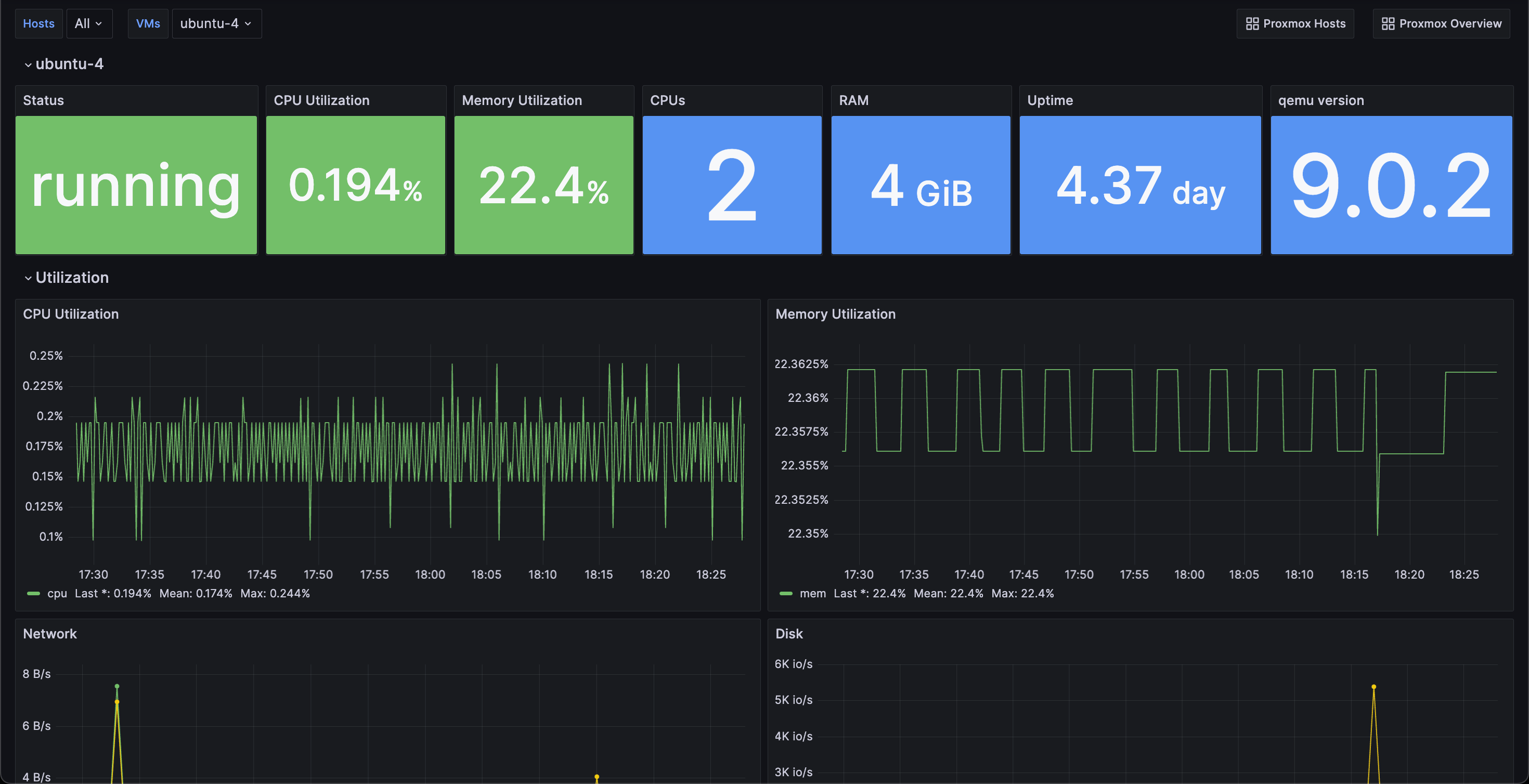
Task: Click the Proxmox Overview dashboard grid icon
Action: (1388, 24)
